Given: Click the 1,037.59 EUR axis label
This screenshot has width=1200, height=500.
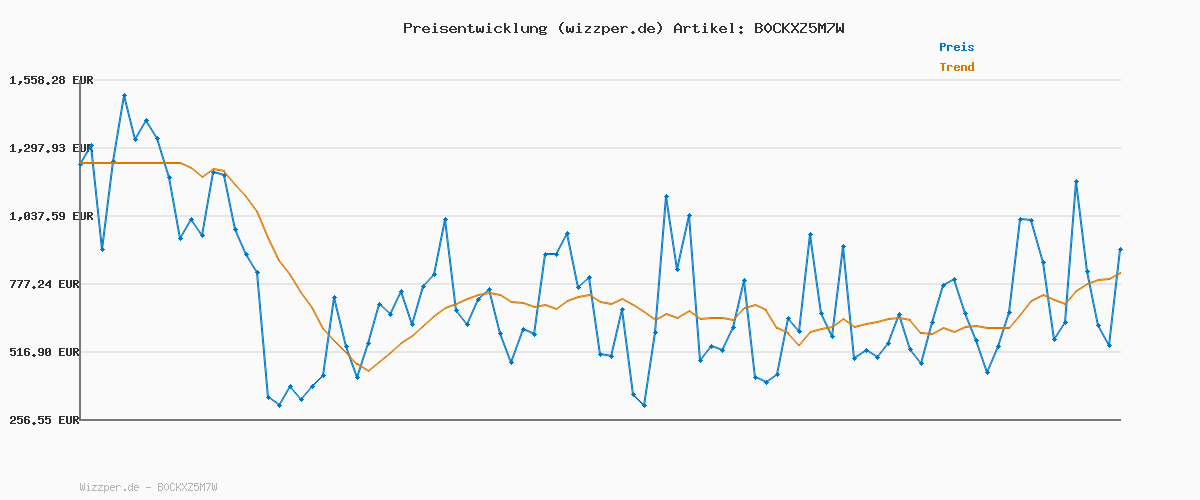Looking at the screenshot, I should point(51,216).
